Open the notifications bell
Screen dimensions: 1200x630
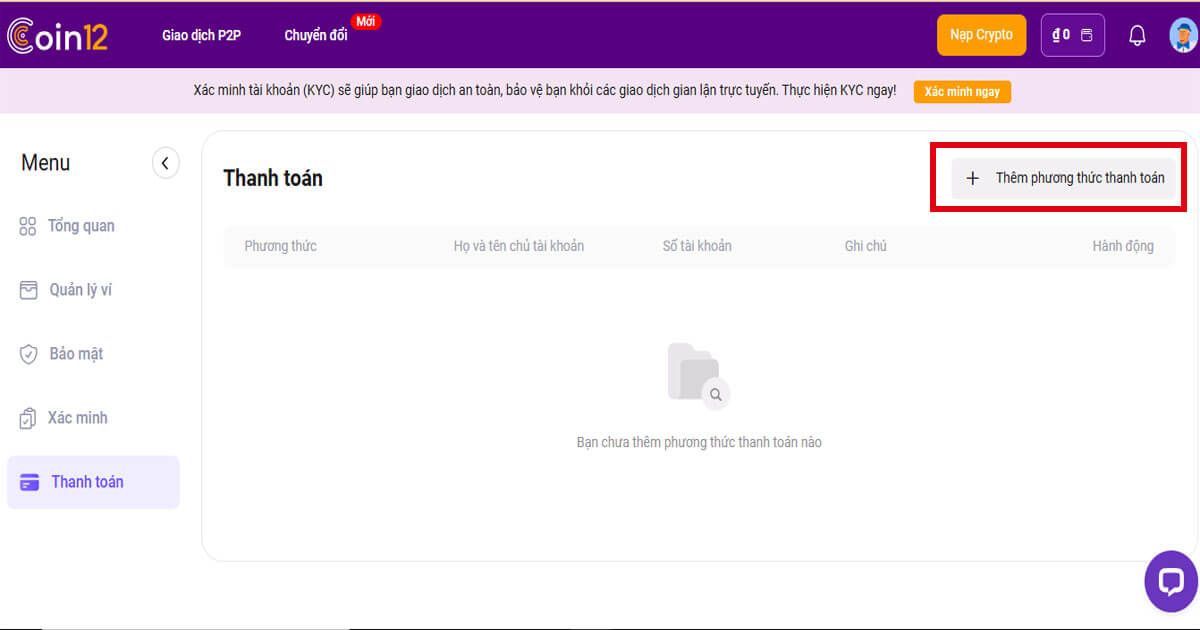1137,35
